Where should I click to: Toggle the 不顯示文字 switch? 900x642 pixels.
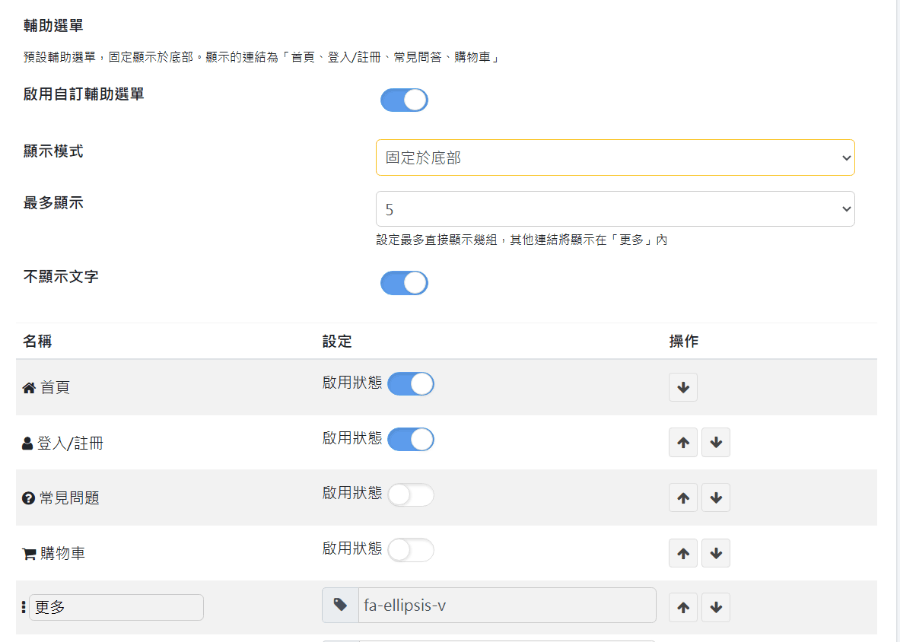point(404,283)
